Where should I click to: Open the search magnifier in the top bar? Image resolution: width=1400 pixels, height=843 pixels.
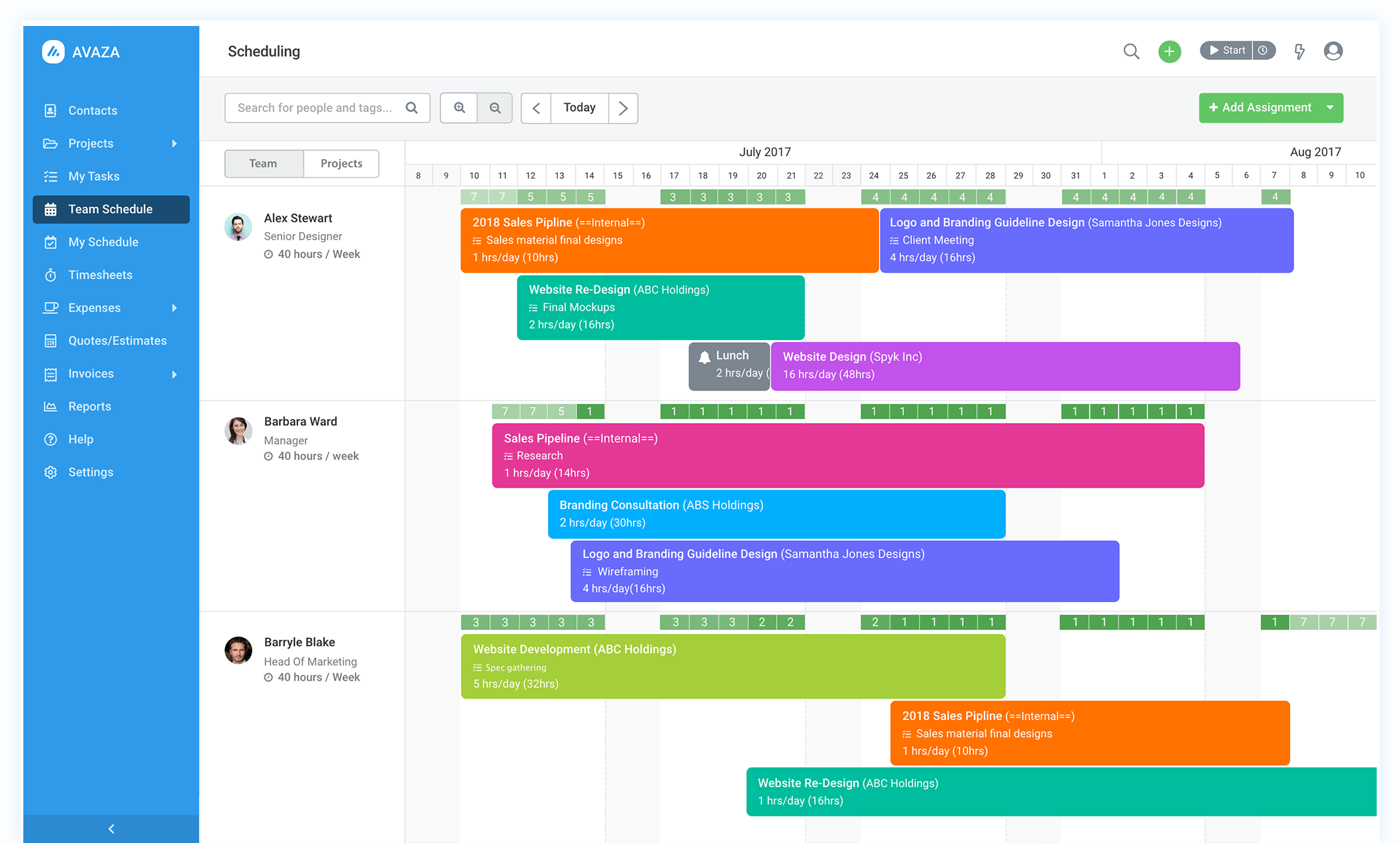[x=1131, y=51]
